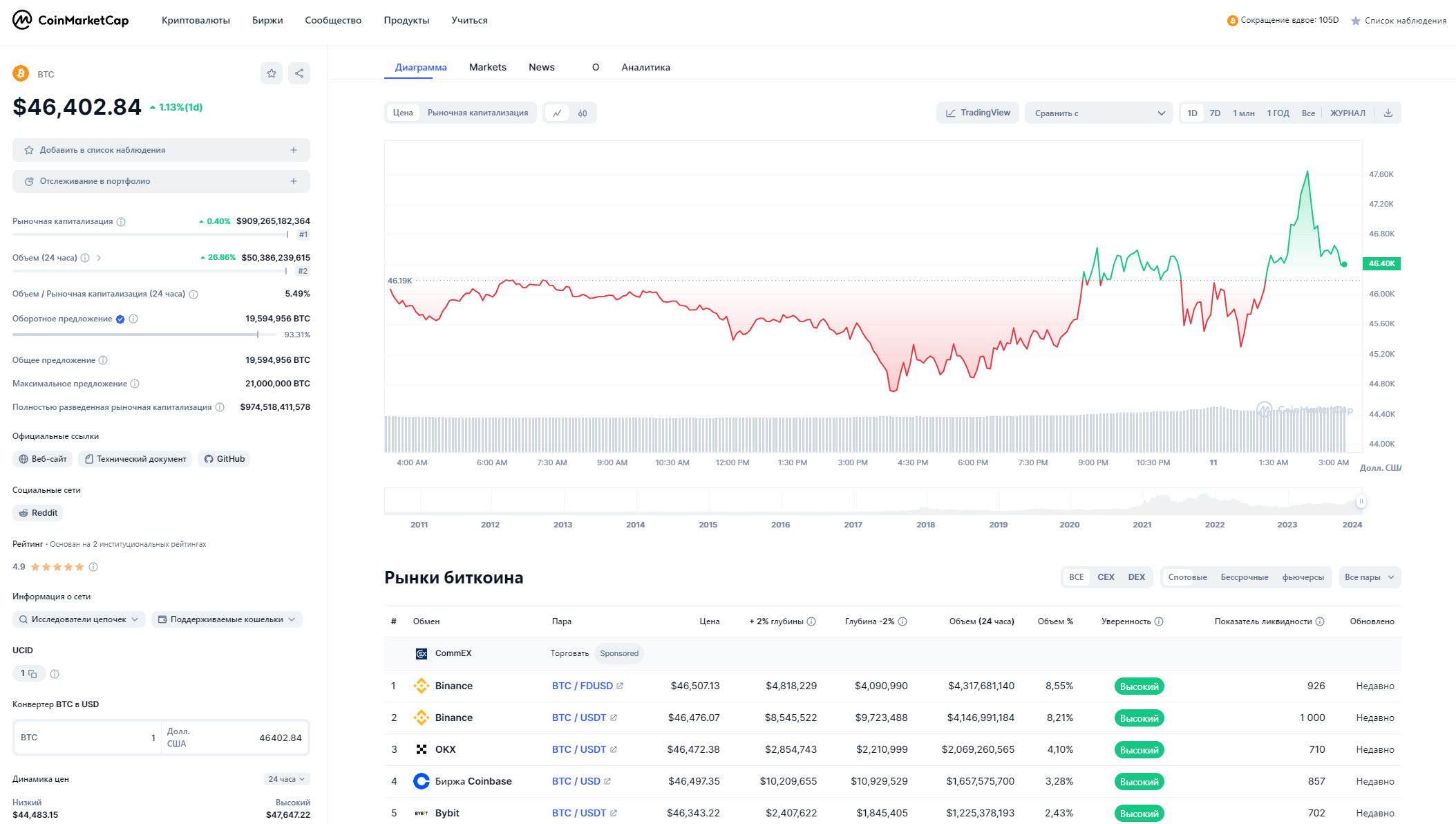This screenshot has height=824, width=1456.
Task: Select Рыночная капитализация chart toggle
Action: (x=478, y=113)
